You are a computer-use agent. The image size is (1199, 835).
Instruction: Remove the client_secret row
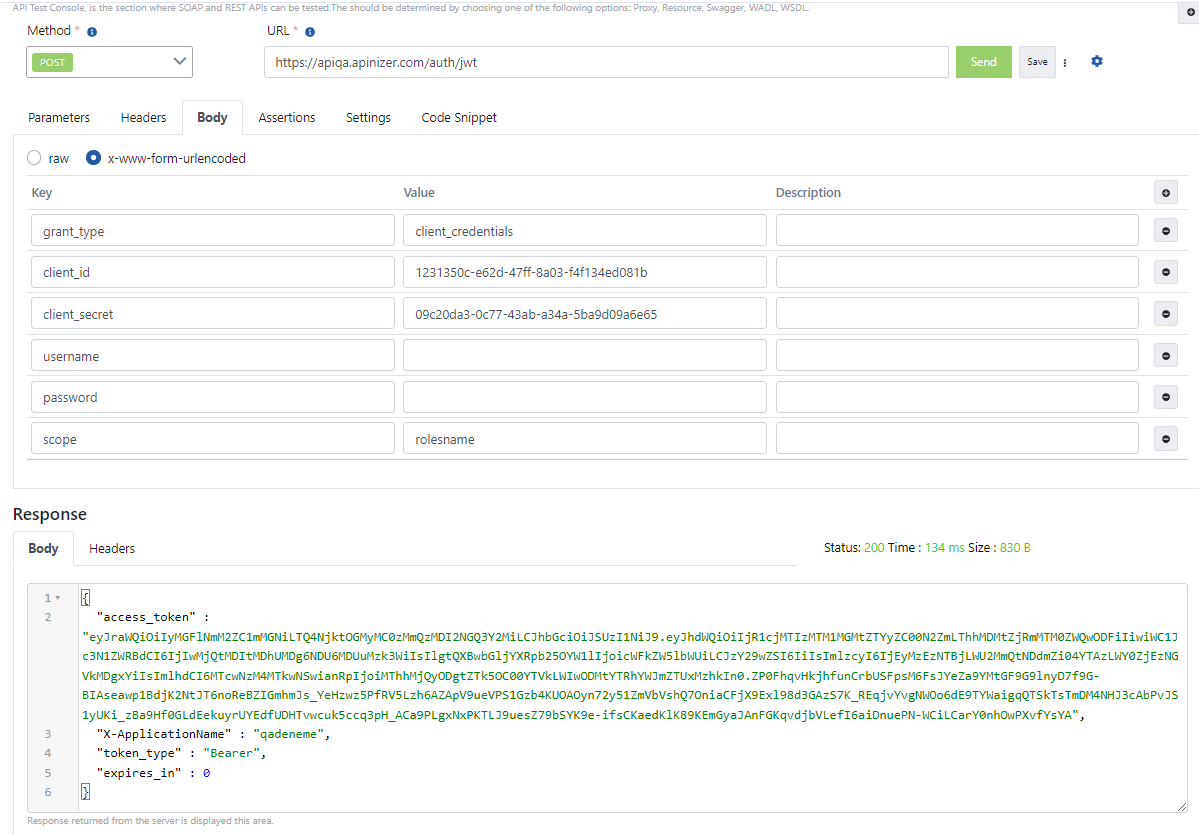tap(1164, 314)
